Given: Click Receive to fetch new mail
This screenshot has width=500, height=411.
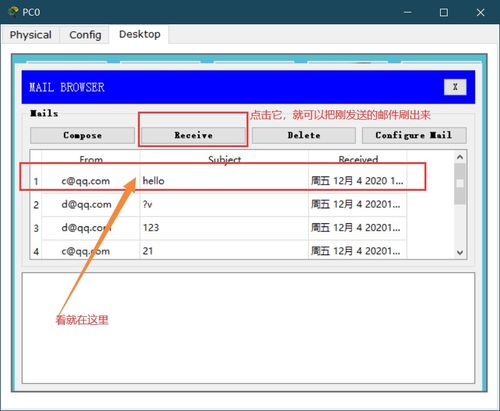Looking at the screenshot, I should (193, 135).
